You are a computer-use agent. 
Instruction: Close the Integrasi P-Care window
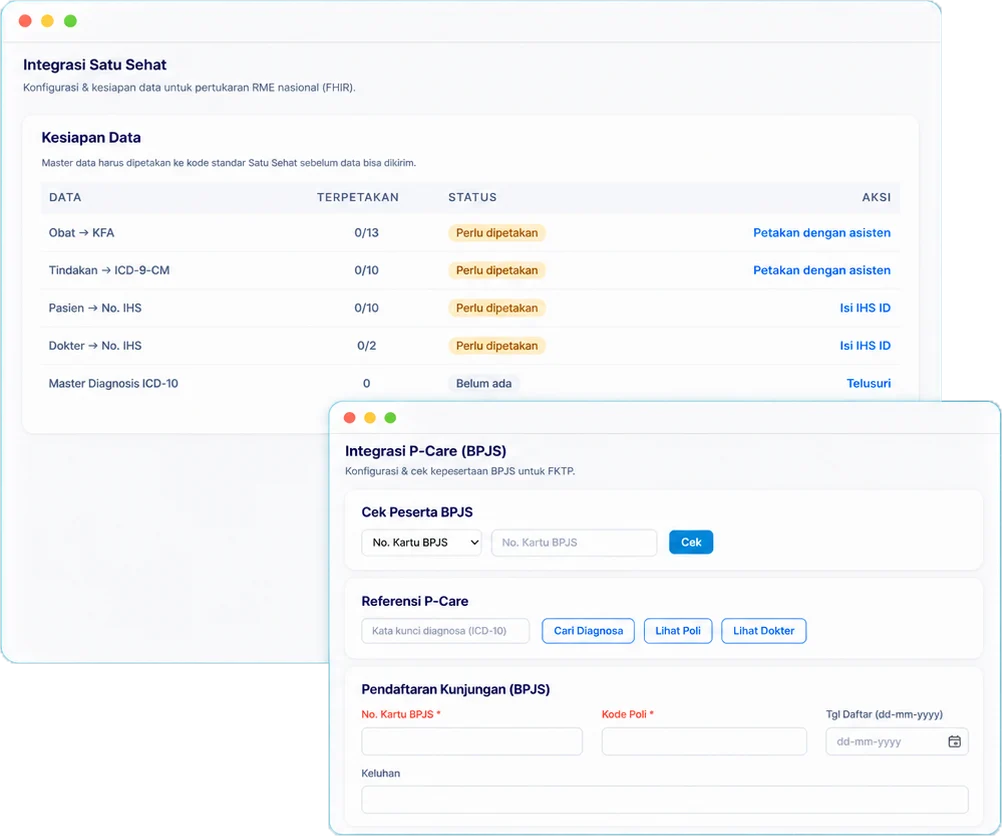tap(350, 417)
